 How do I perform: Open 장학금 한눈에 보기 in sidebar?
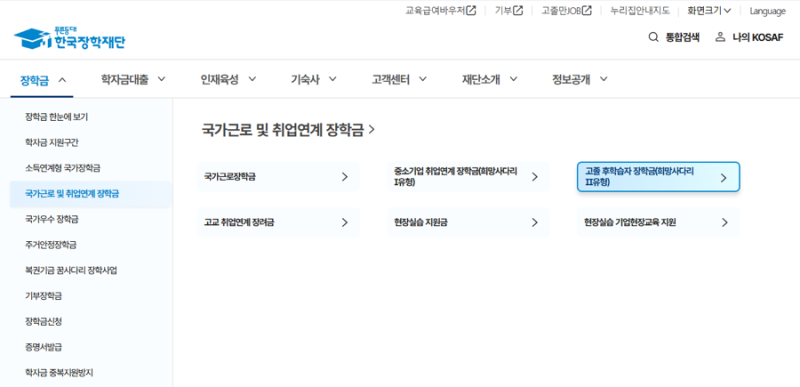click(56, 117)
